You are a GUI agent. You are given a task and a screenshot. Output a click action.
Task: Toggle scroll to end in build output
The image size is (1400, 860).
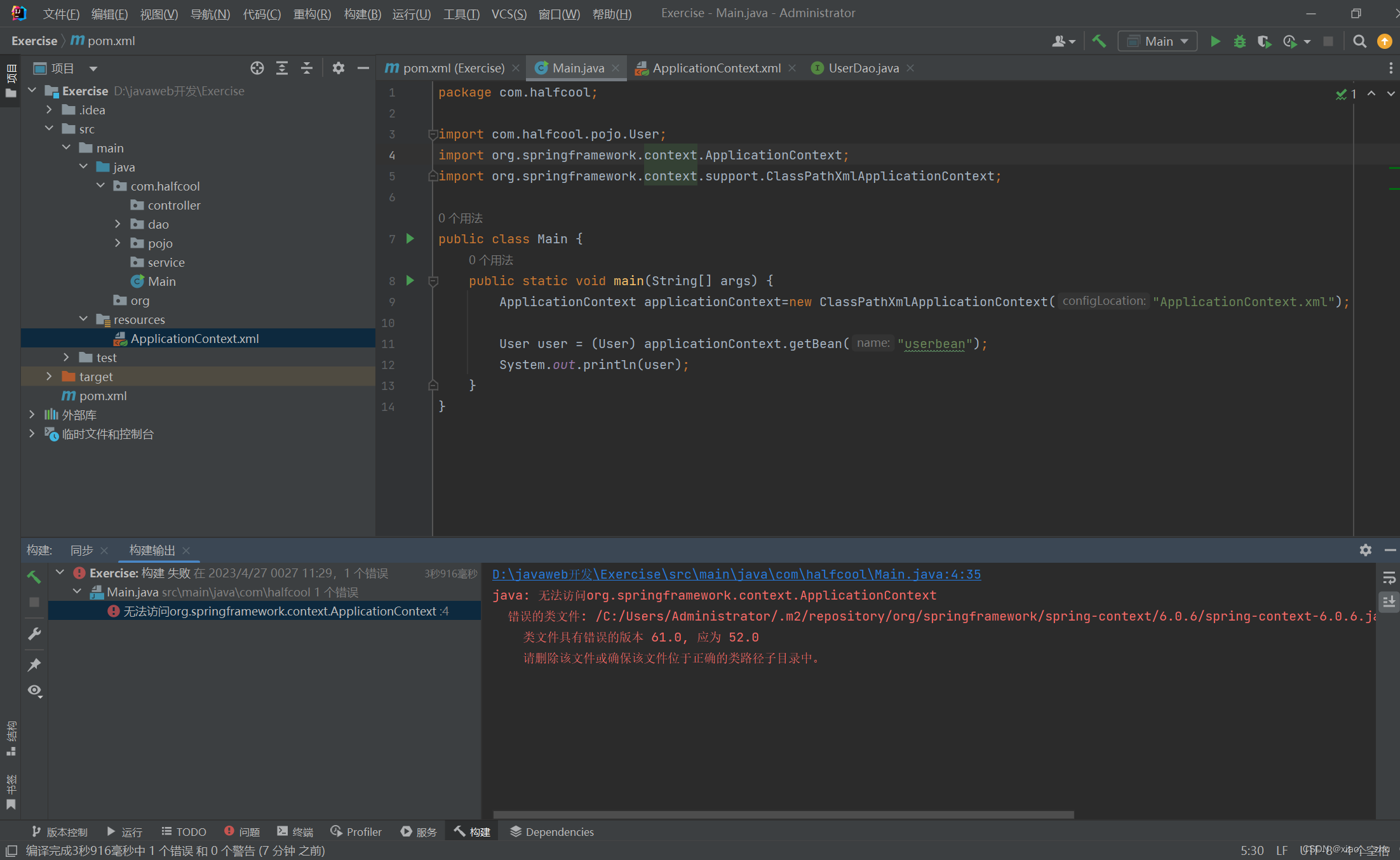[1389, 601]
